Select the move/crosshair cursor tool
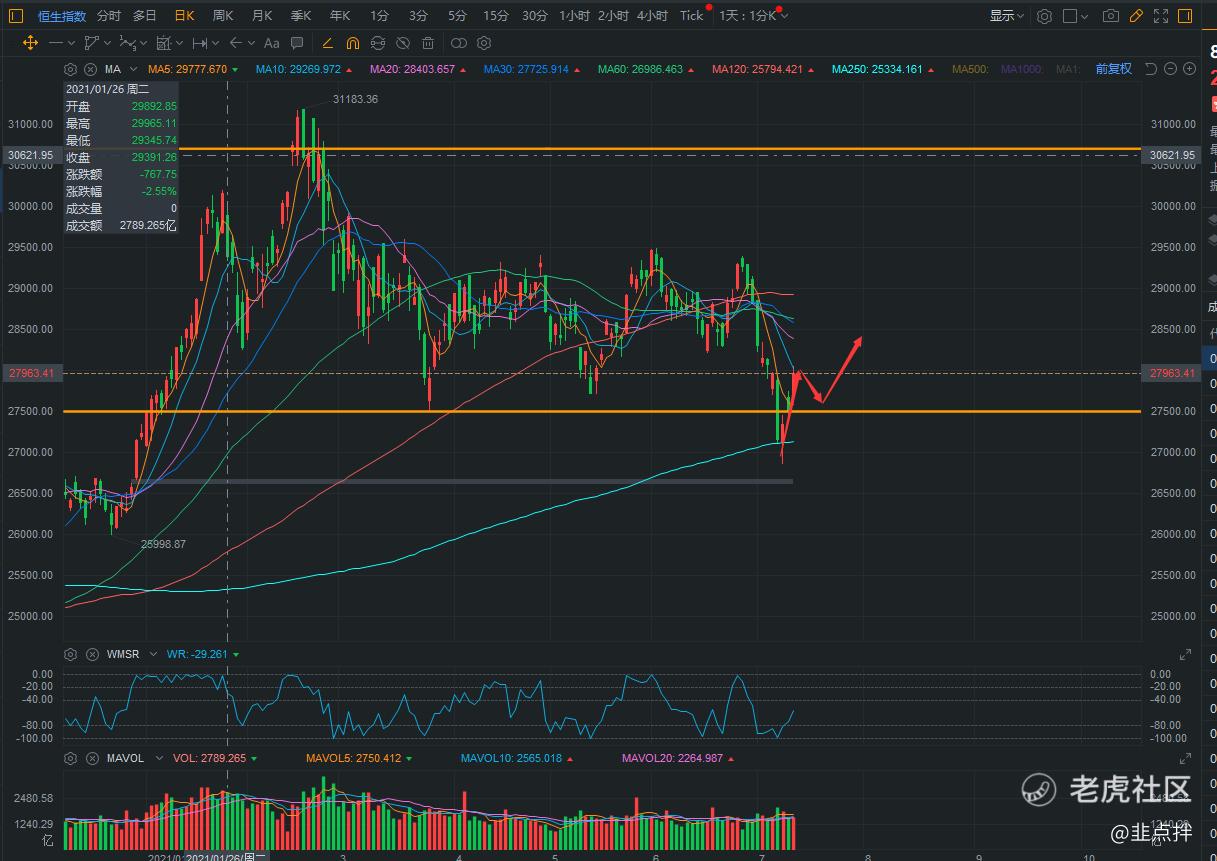 pyautogui.click(x=30, y=43)
